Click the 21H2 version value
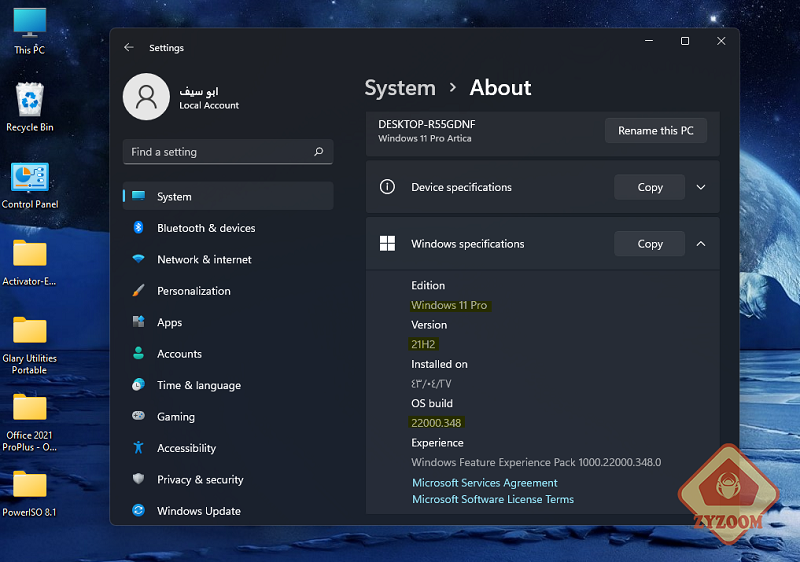The image size is (800, 562). 423,344
